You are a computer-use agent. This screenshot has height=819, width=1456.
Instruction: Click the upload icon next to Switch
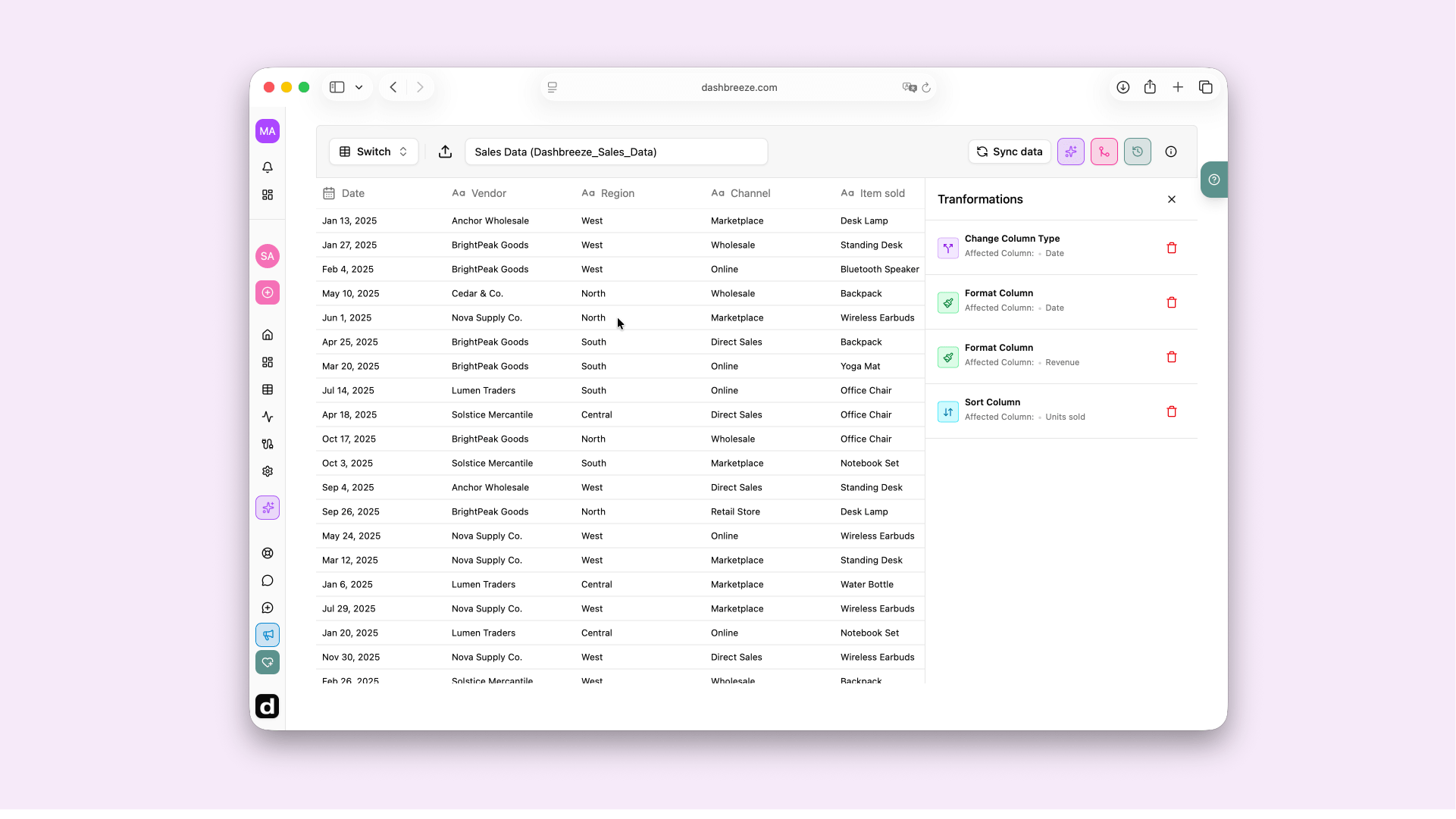pos(446,152)
